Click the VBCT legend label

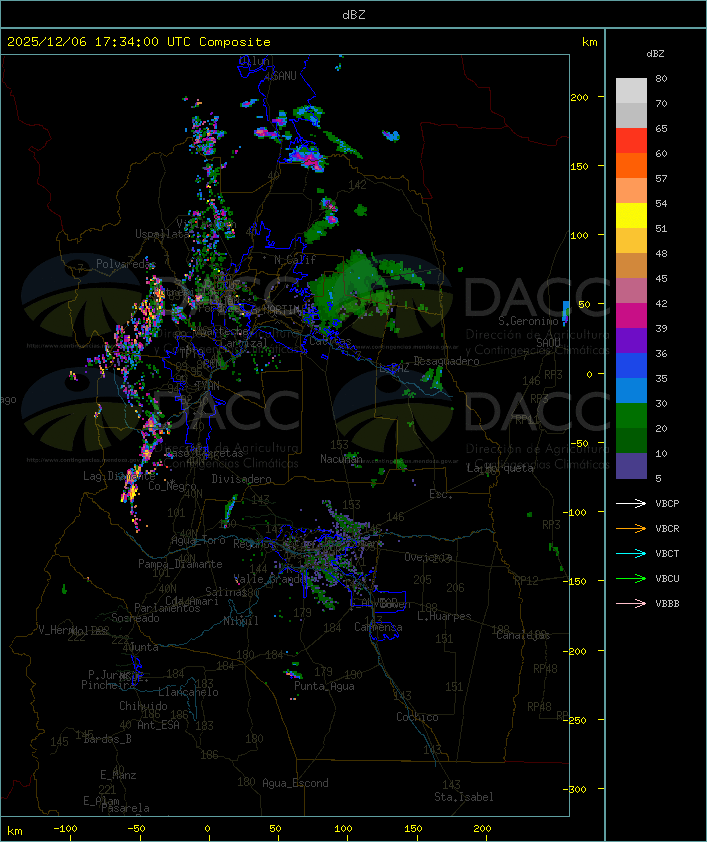click(667, 554)
